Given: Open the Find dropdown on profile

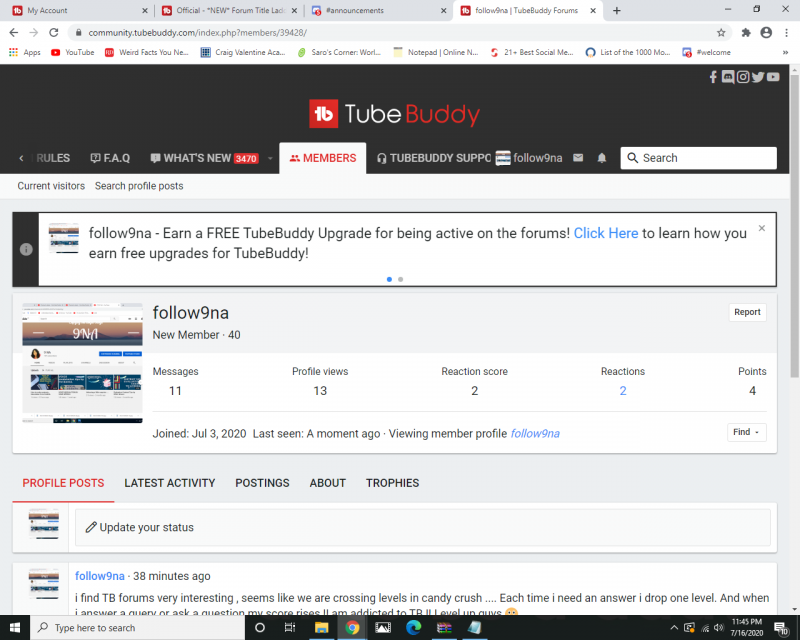Looking at the screenshot, I should 747,432.
